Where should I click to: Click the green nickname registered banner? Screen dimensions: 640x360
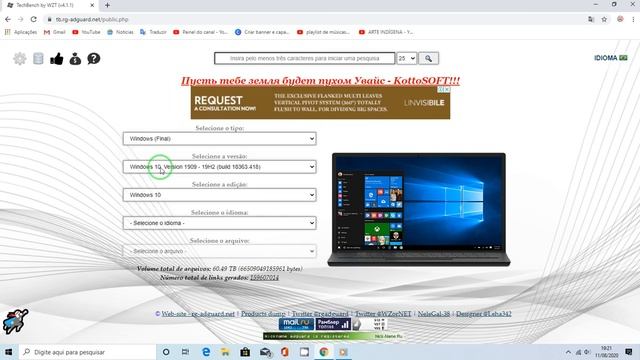pyautogui.click(x=334, y=336)
